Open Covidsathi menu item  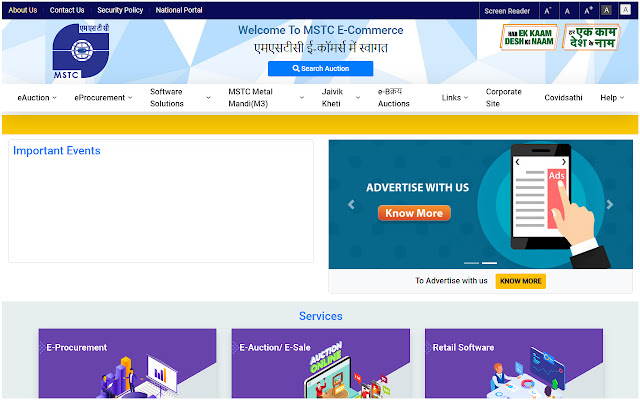tap(563, 98)
